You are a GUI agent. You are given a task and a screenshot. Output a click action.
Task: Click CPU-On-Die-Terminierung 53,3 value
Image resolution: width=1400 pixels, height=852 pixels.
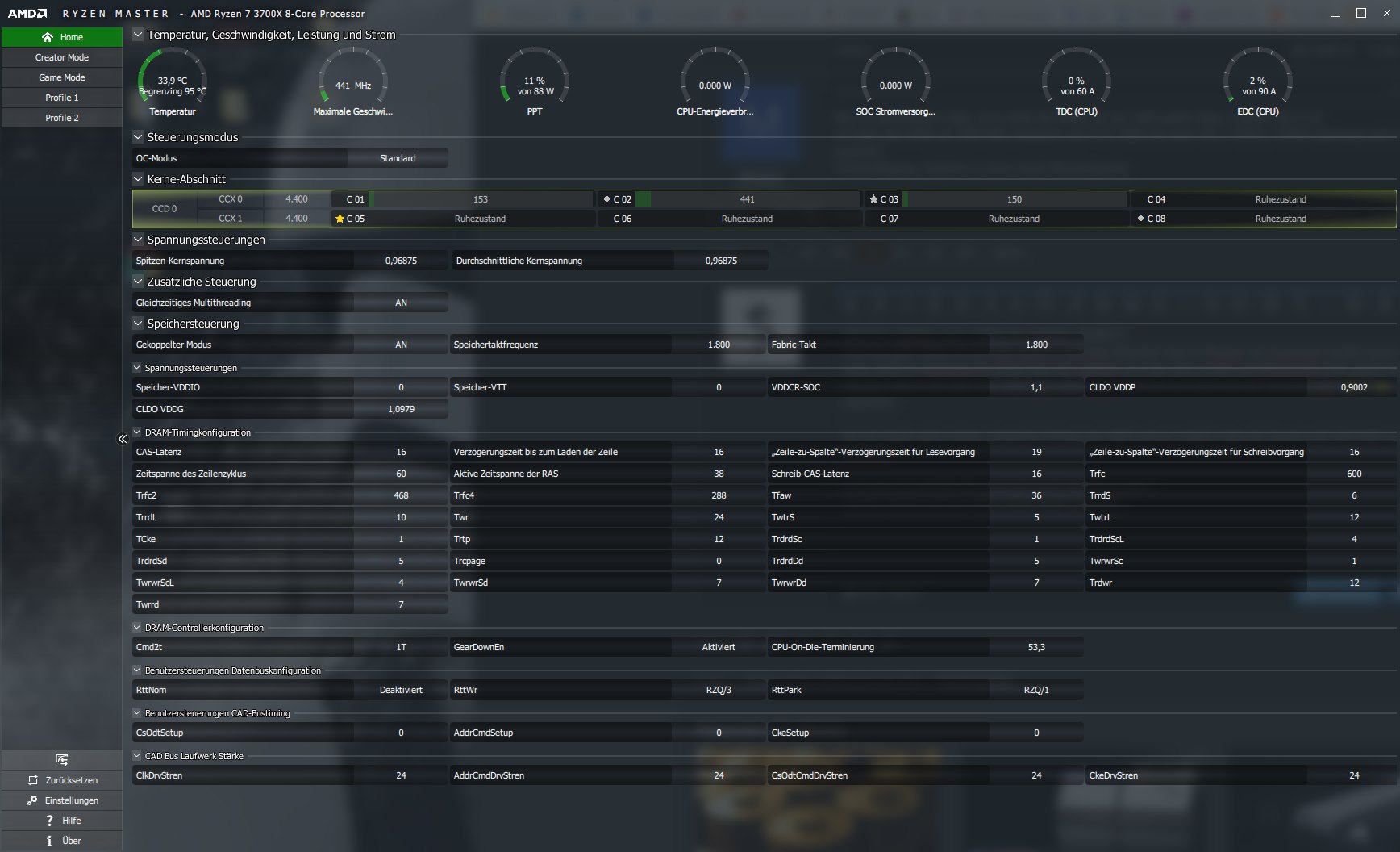pos(1036,647)
